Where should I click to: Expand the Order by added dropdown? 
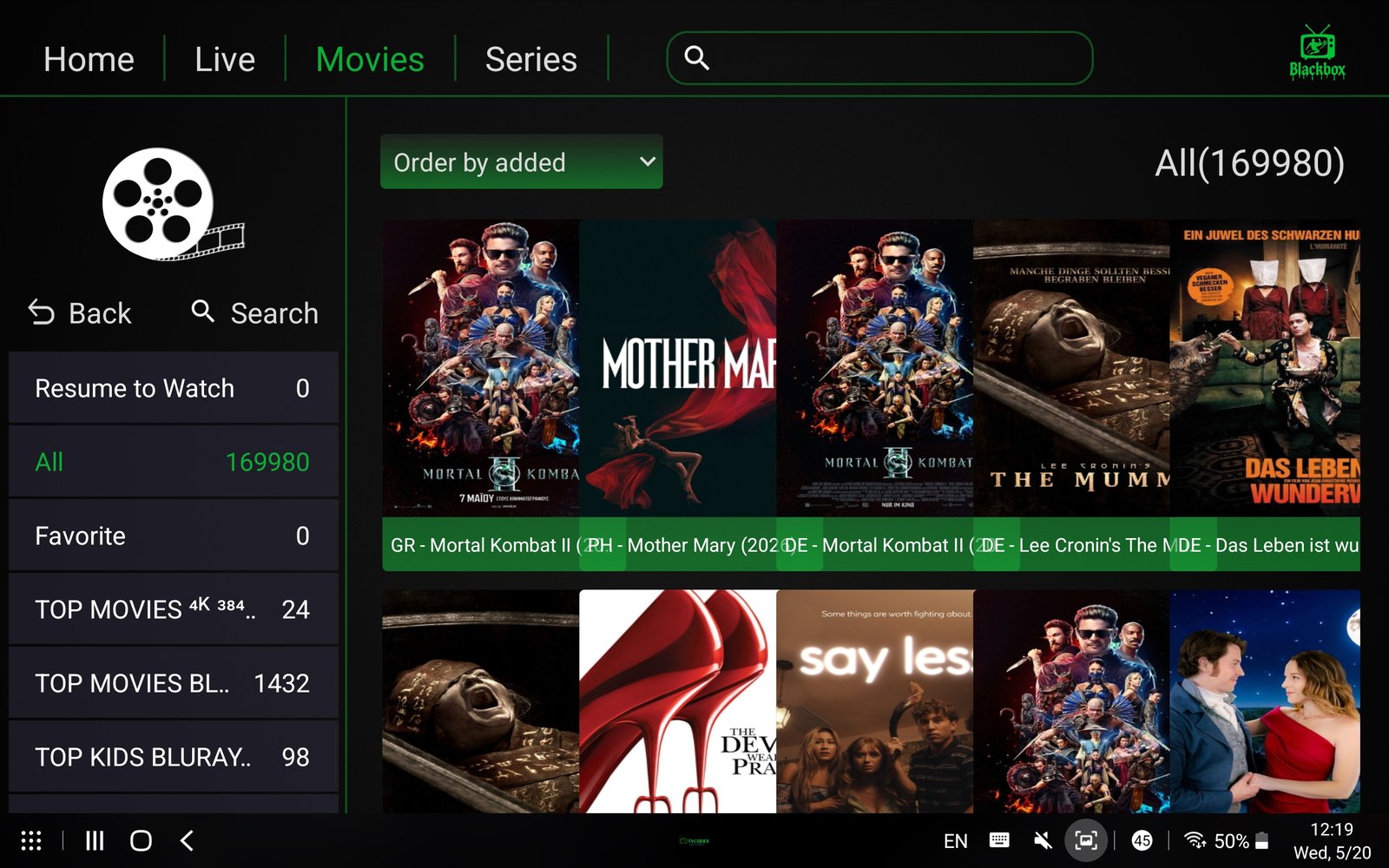522,161
